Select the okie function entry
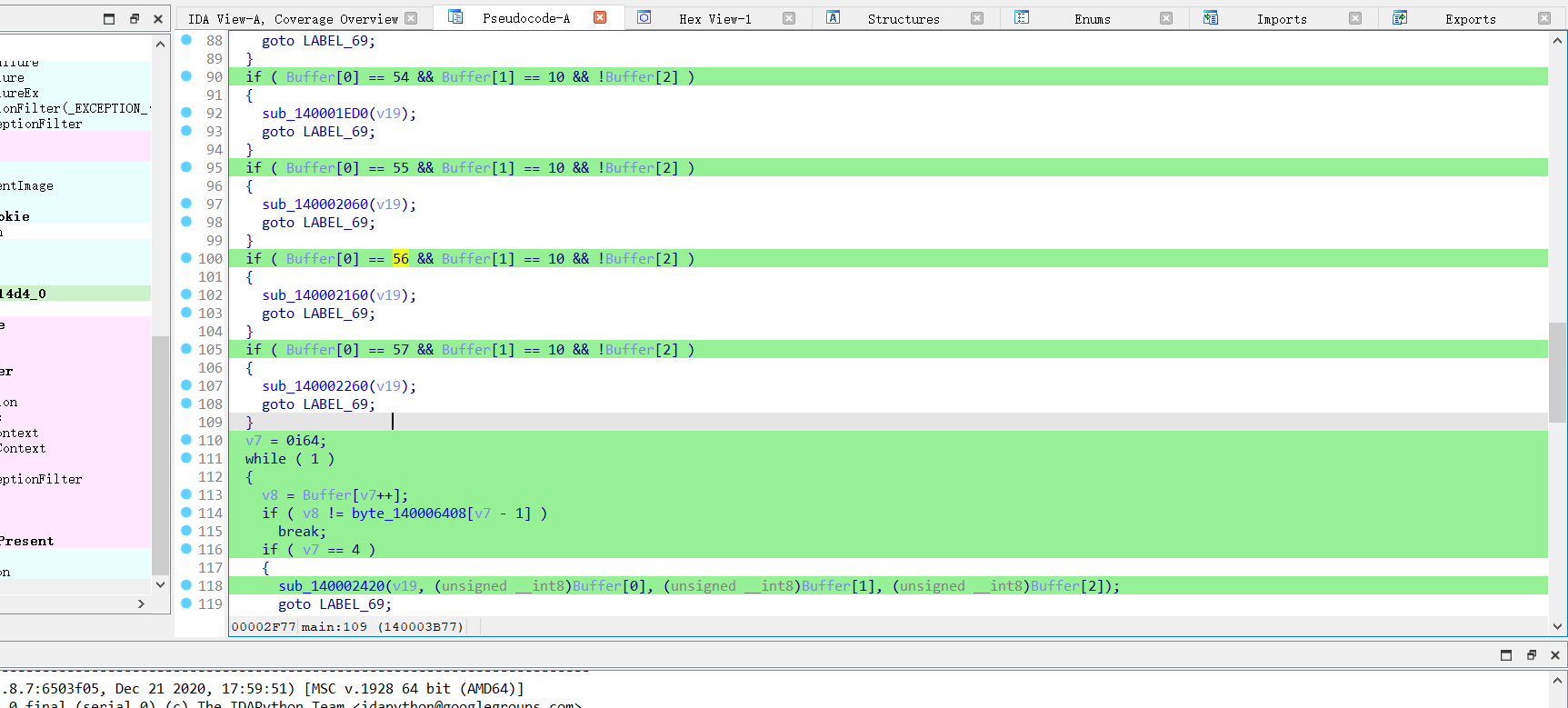Viewport: 1568px width, 708px height. (75, 216)
